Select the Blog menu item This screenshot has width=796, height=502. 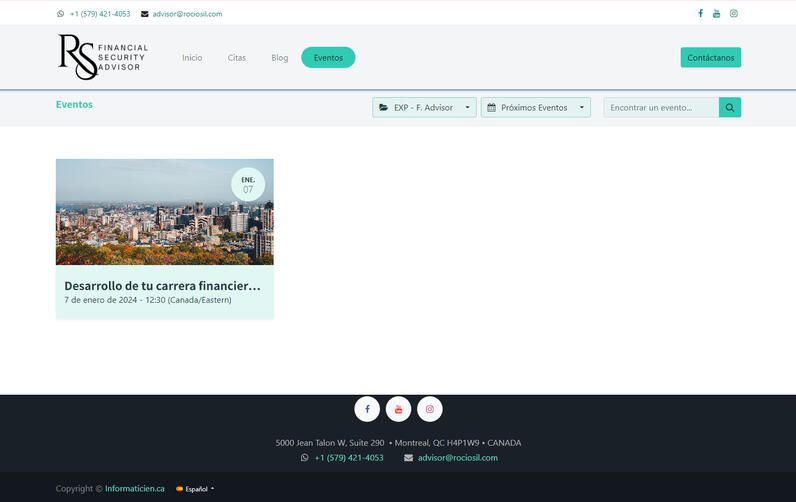point(279,58)
